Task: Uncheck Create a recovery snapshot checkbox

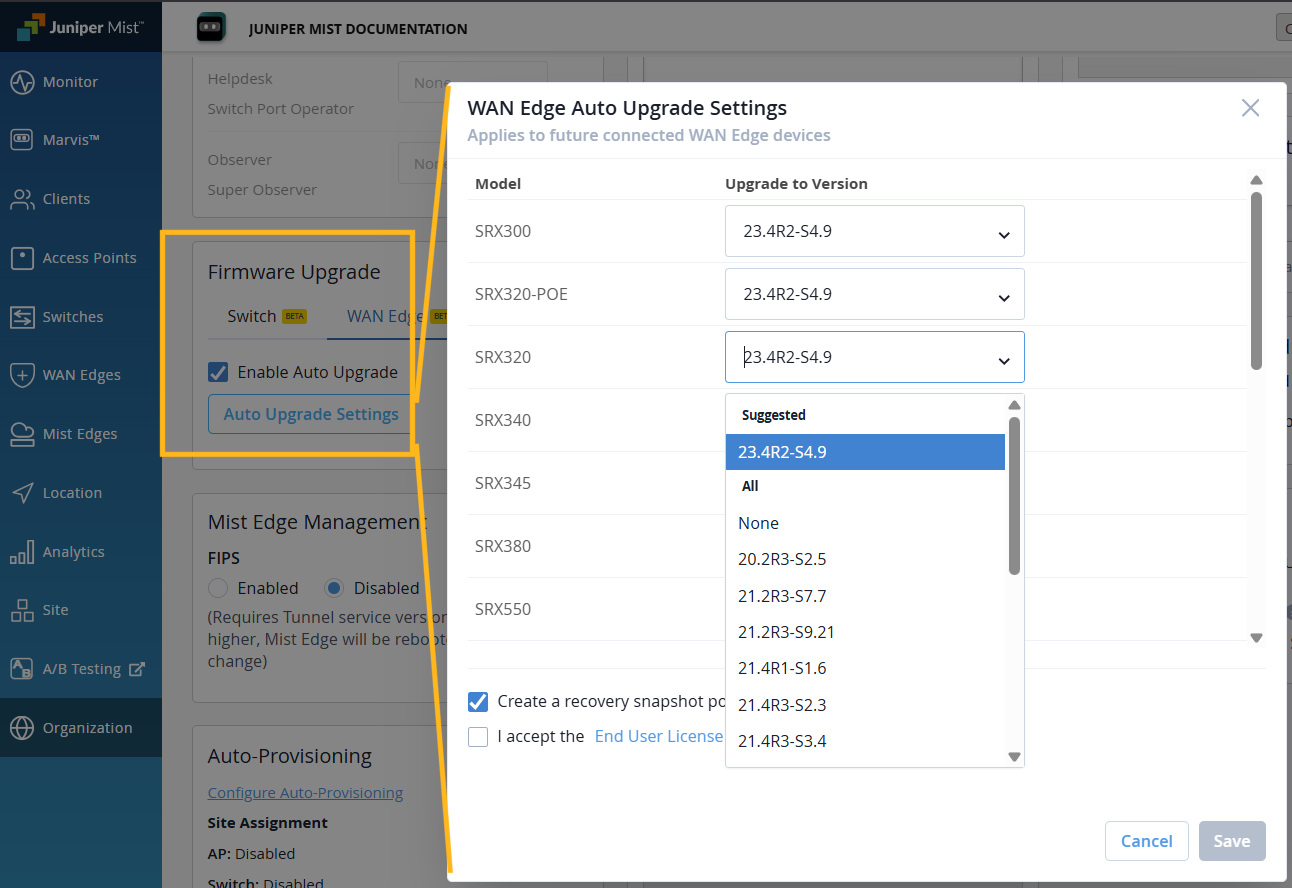Action: pos(478,702)
